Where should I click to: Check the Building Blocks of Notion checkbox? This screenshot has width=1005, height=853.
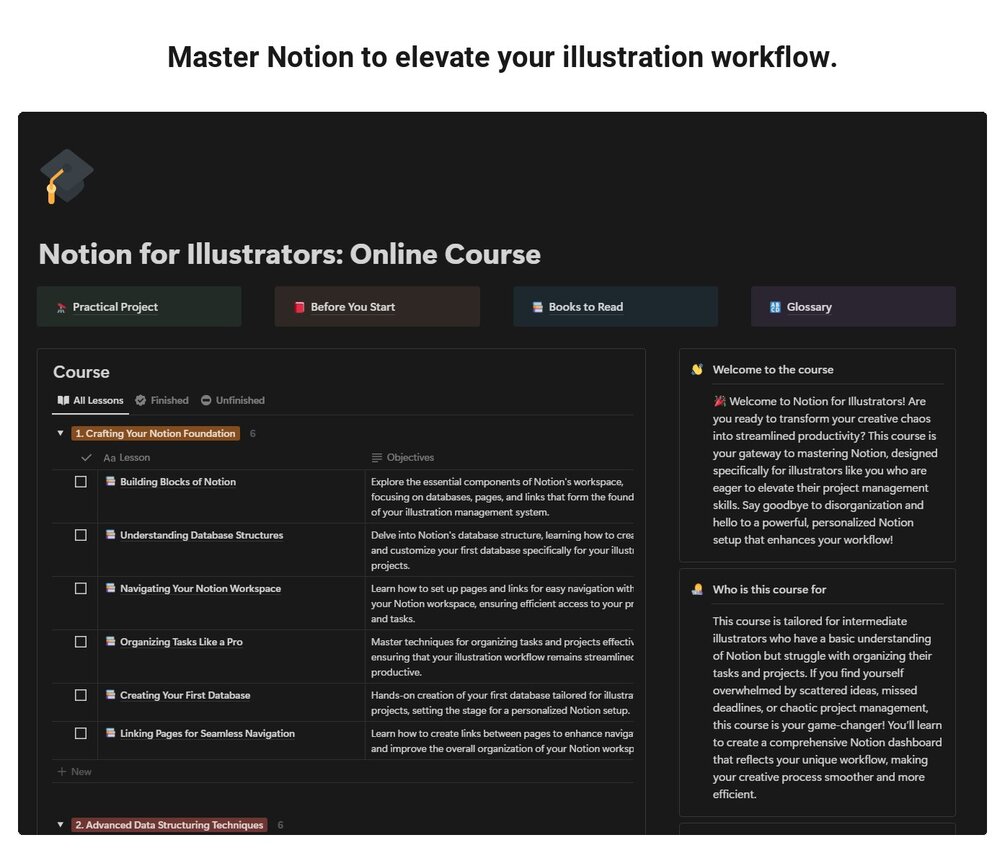(x=81, y=482)
